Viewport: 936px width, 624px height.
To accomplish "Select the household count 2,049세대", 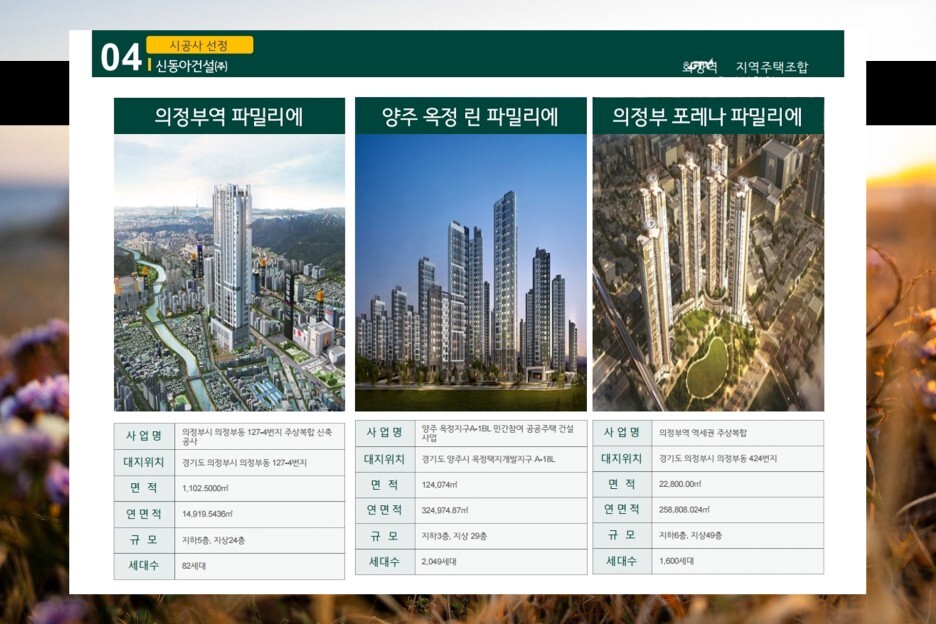I will tap(439, 561).
